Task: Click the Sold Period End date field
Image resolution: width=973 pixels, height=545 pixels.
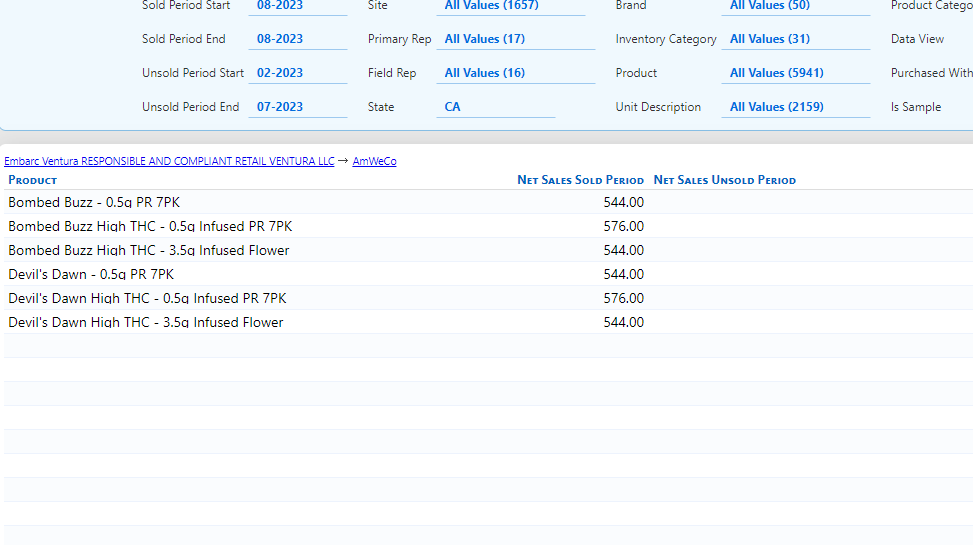Action: pyautogui.click(x=296, y=39)
